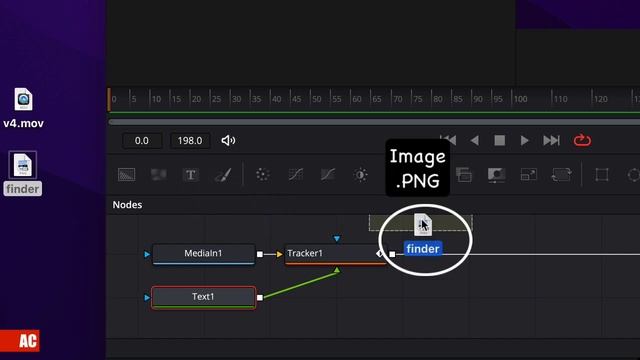
Task: Click the green foreground input on Tracker1
Action: pyautogui.click(x=337, y=270)
